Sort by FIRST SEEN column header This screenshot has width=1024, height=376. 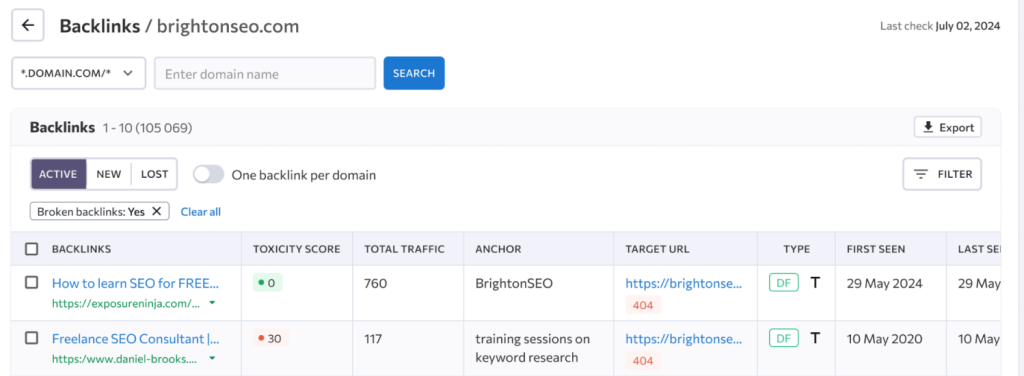(876, 249)
